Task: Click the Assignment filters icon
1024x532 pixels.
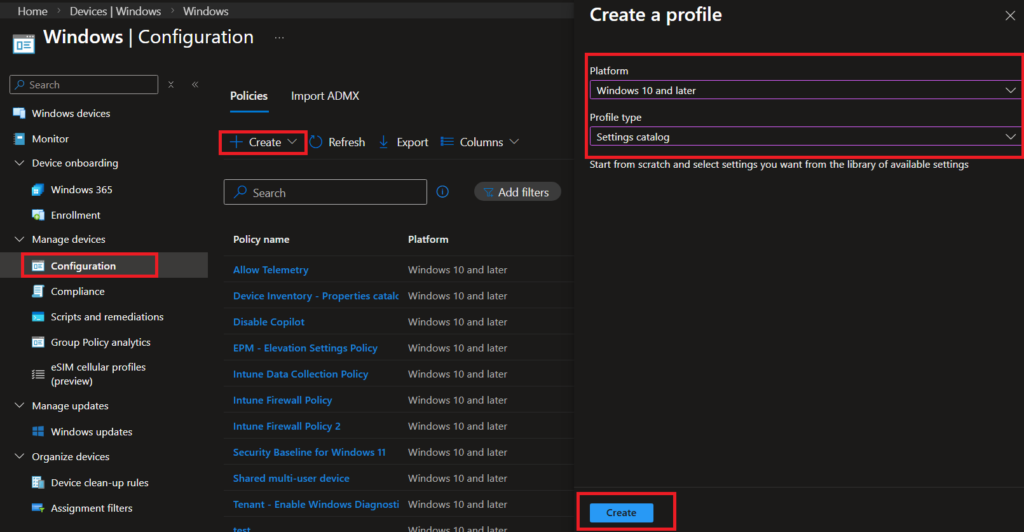Action: click(x=38, y=509)
